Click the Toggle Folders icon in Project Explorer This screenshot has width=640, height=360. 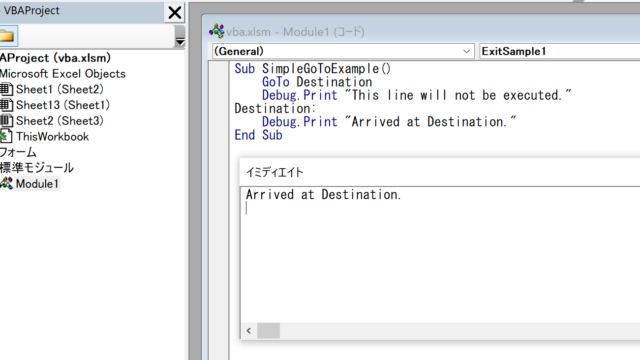[x=8, y=36]
